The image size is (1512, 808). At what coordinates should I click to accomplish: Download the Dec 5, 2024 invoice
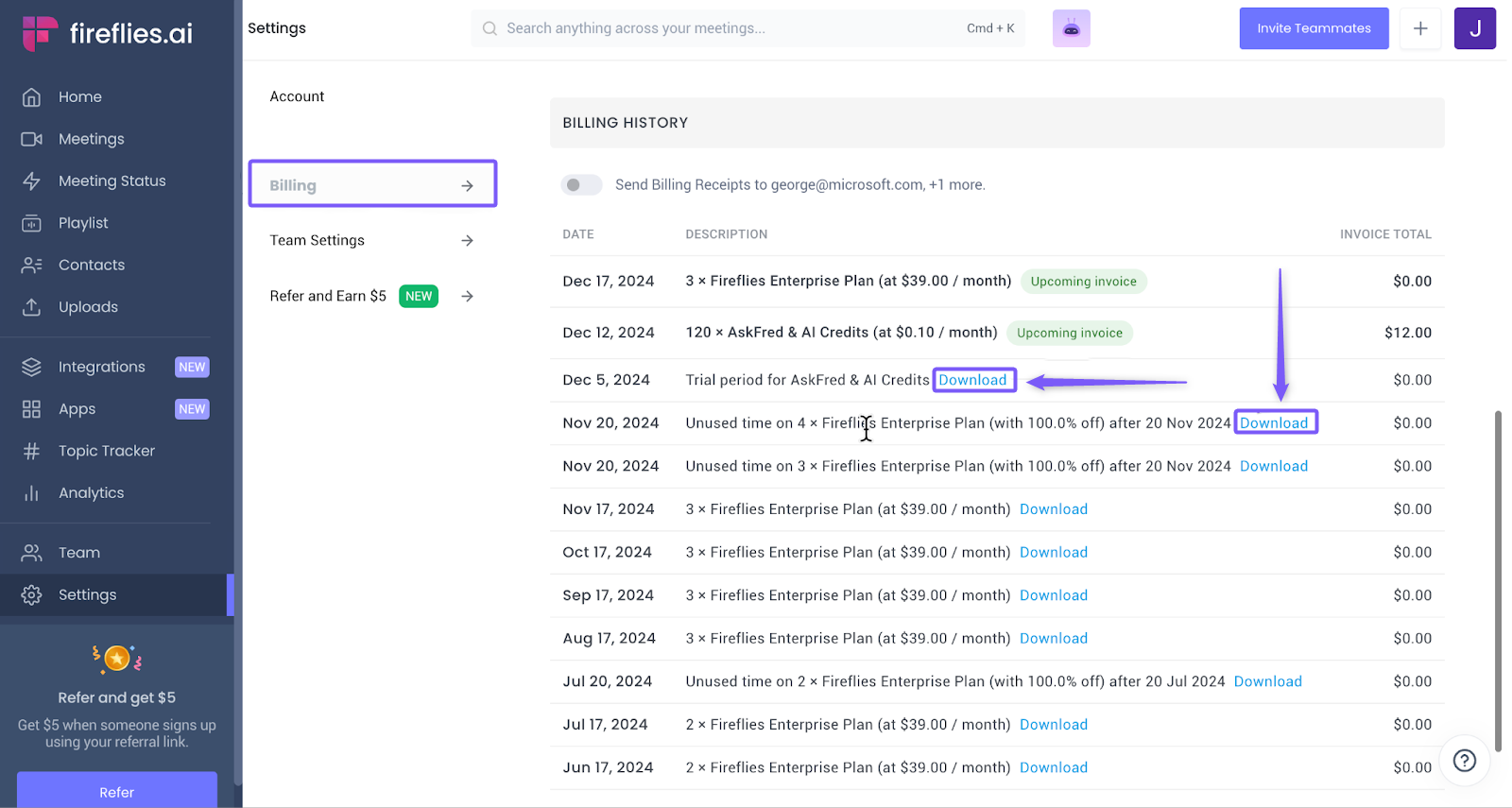(x=972, y=380)
